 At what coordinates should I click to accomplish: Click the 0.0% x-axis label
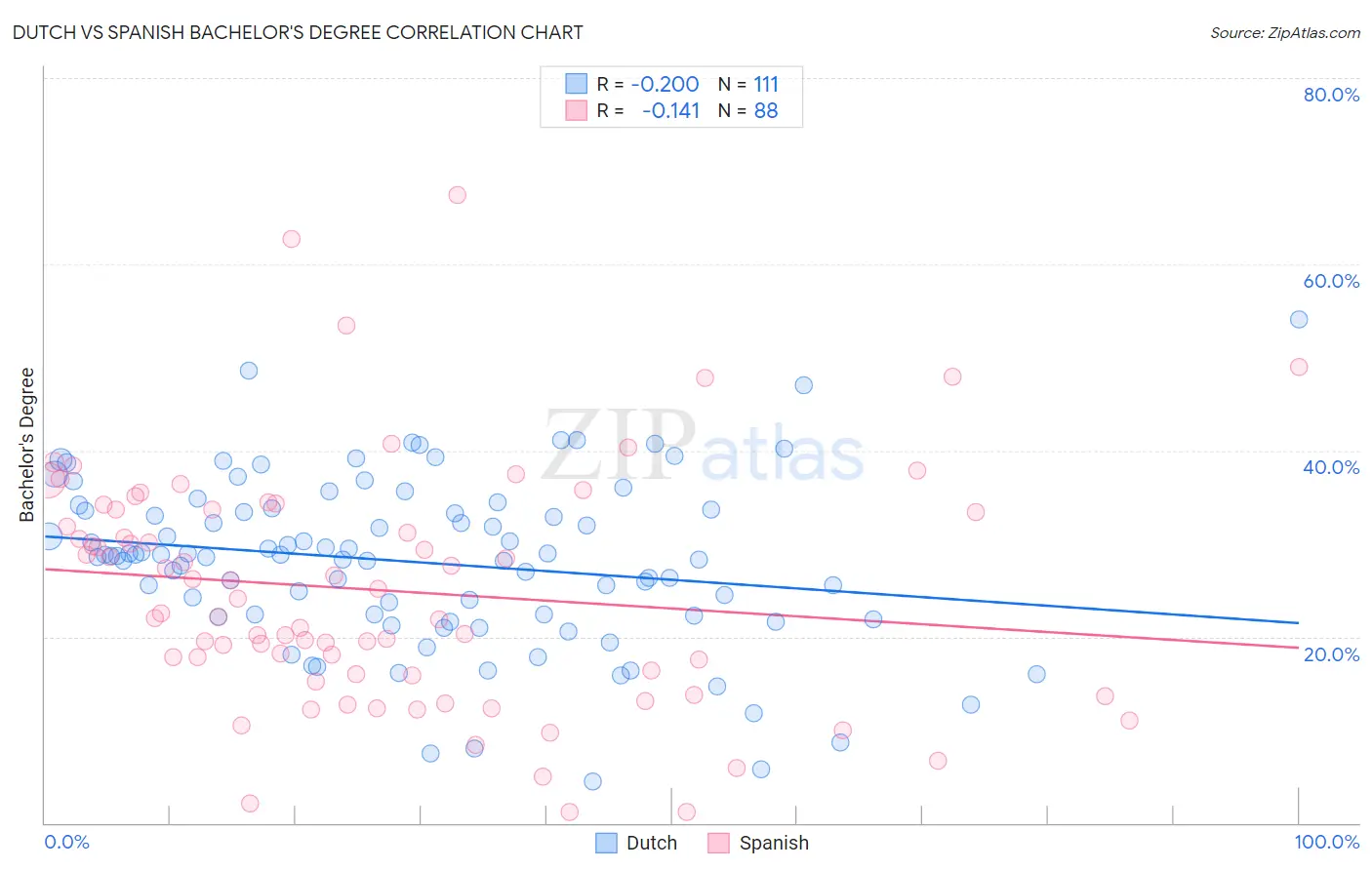(x=67, y=842)
